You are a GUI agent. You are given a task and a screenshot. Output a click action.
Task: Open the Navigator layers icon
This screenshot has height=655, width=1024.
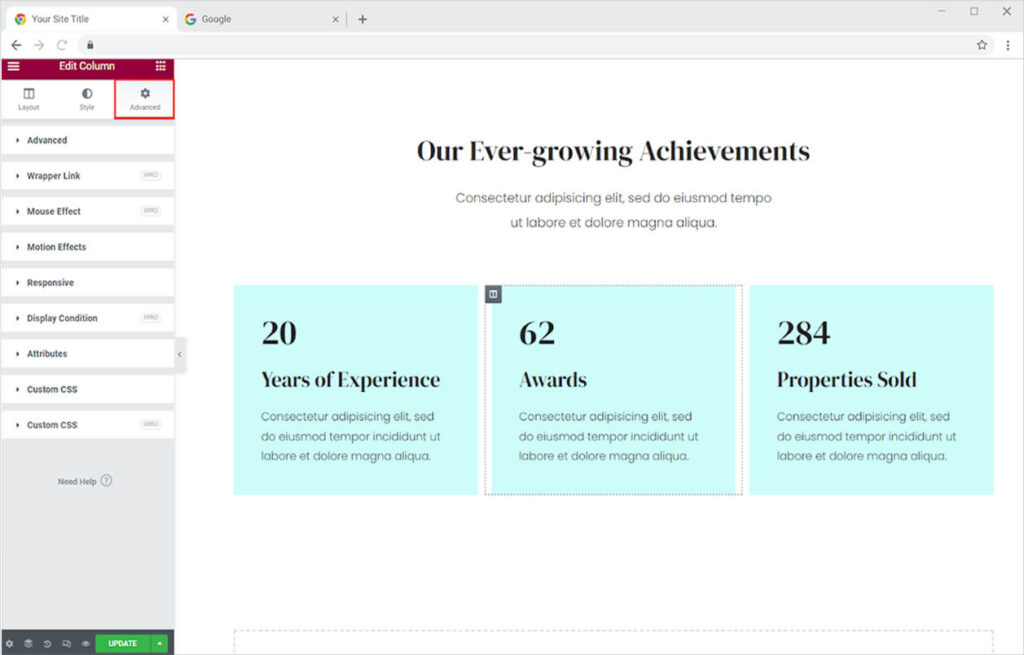[x=29, y=643]
